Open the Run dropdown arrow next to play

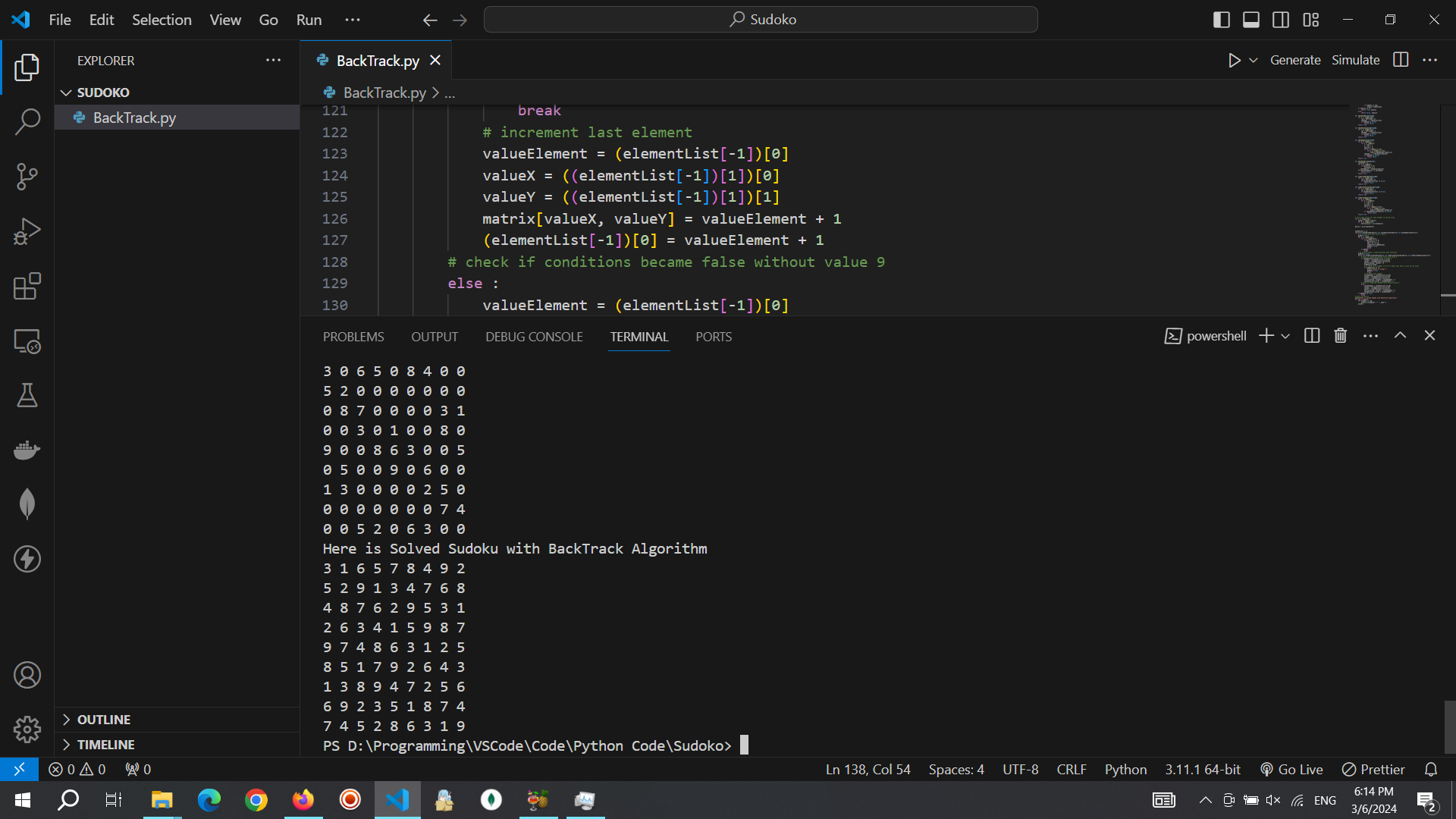click(1254, 60)
